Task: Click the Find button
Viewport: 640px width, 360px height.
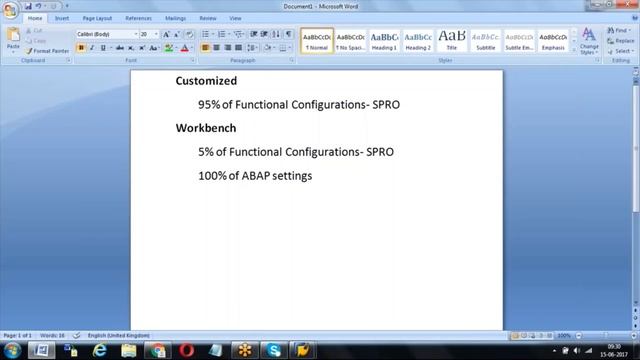Action: [618, 31]
